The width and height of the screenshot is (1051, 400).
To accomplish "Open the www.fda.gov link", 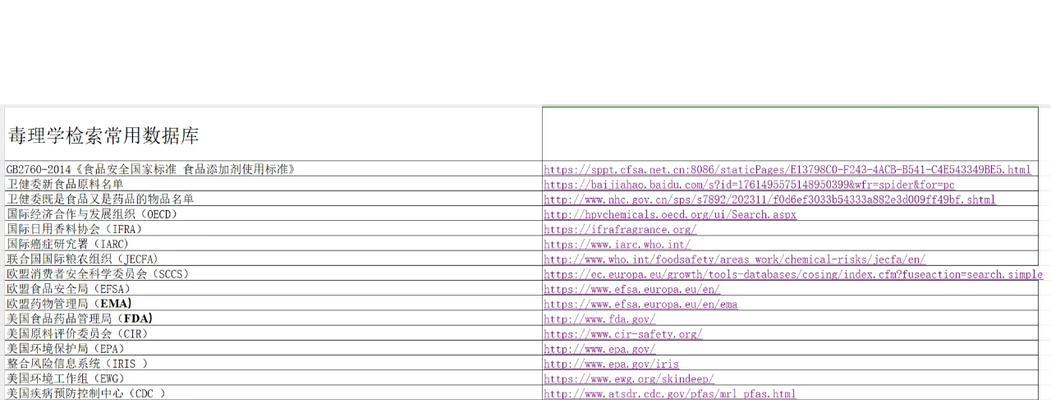I will (x=599, y=320).
